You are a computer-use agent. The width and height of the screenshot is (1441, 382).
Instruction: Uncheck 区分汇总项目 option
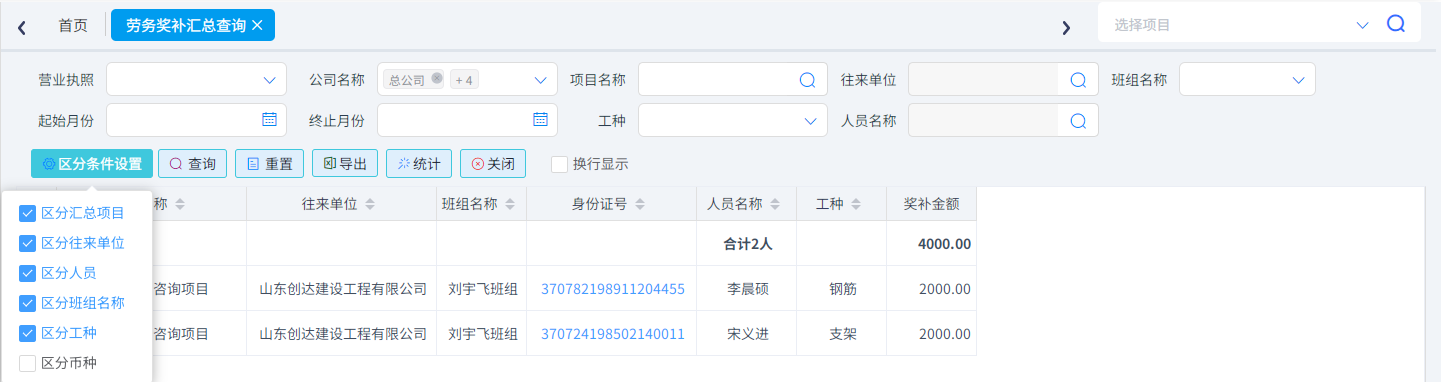(27, 212)
